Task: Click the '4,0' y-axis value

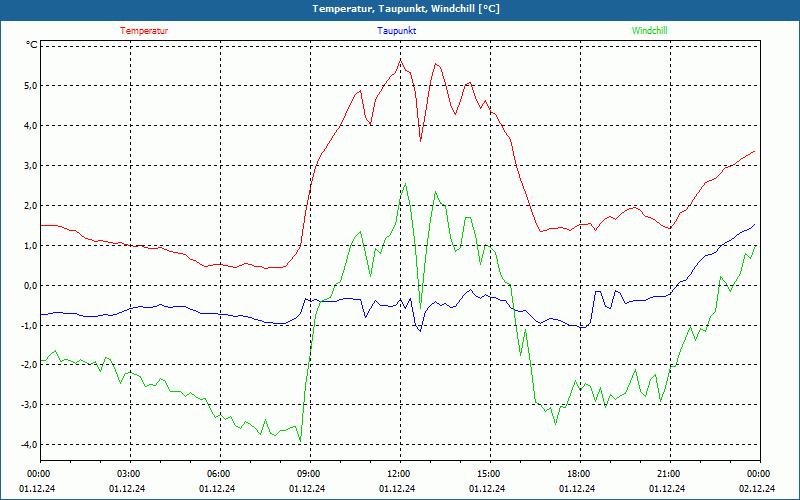Action: pyautogui.click(x=31, y=126)
